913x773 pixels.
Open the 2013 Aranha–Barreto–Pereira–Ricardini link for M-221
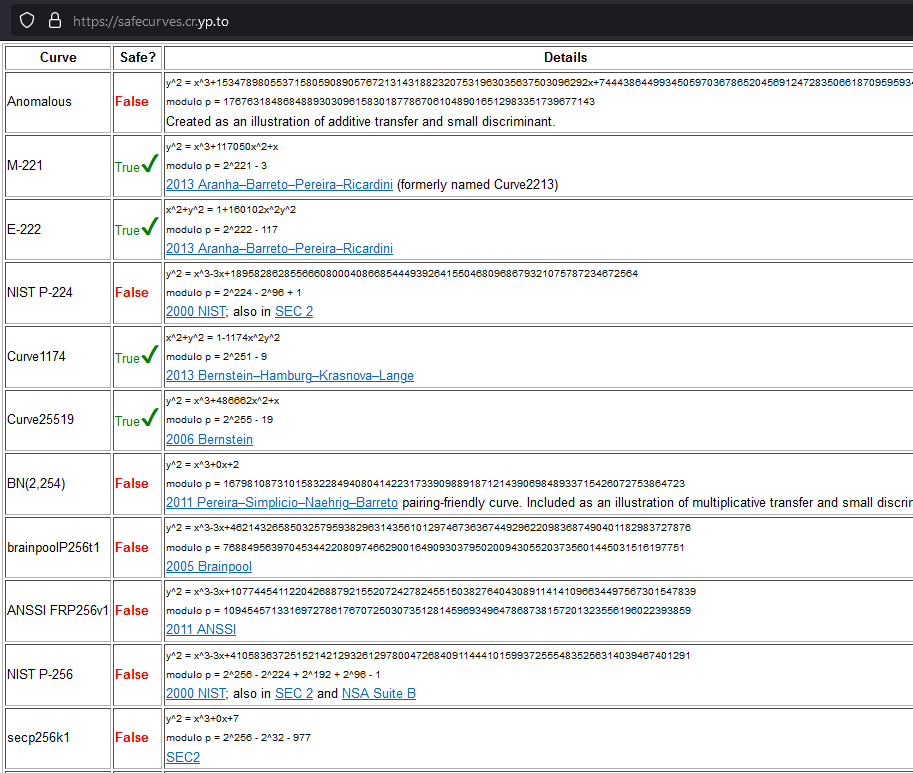(279, 185)
